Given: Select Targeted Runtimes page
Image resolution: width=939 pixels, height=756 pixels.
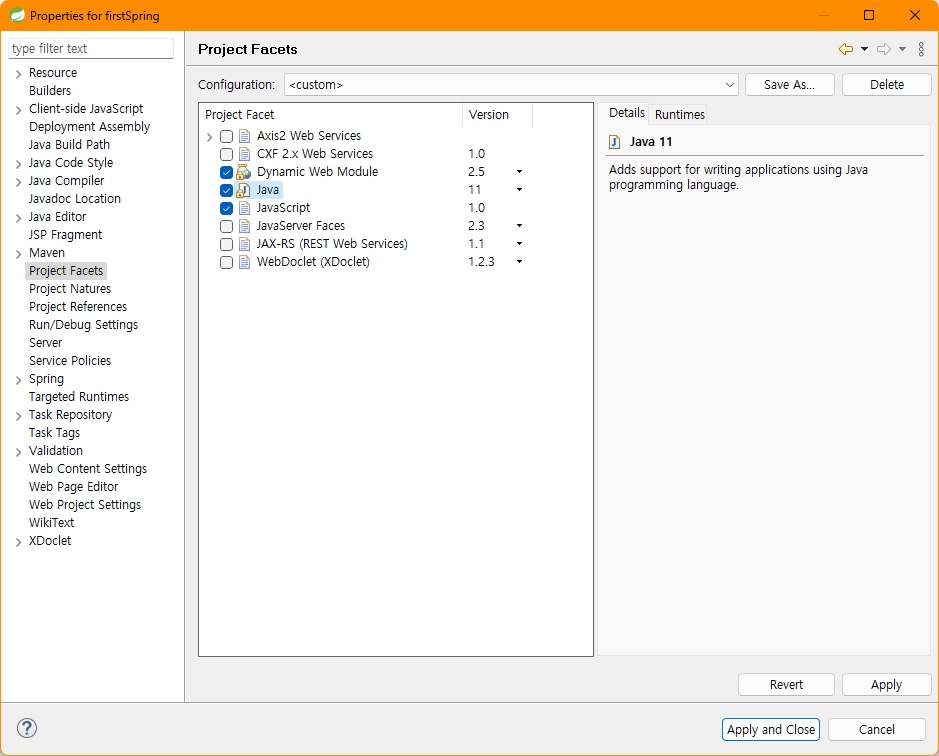Looking at the screenshot, I should pyautogui.click(x=78, y=397).
